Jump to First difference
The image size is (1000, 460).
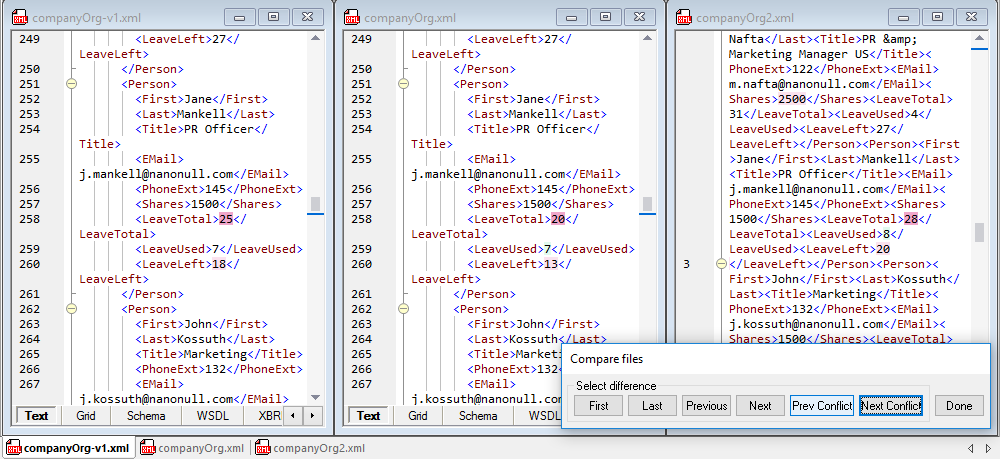click(598, 406)
